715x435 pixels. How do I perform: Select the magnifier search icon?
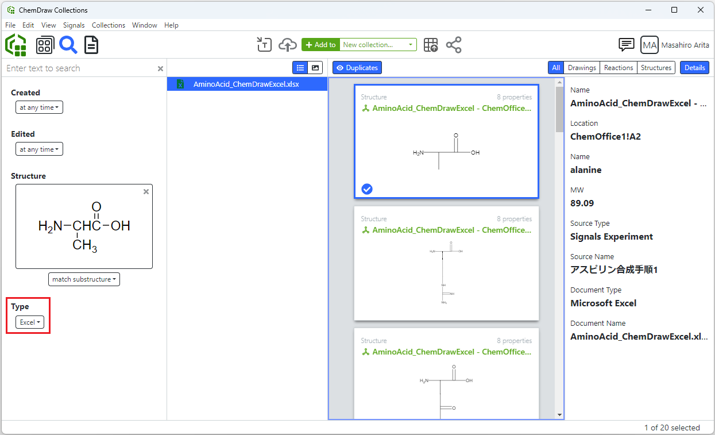tap(68, 45)
